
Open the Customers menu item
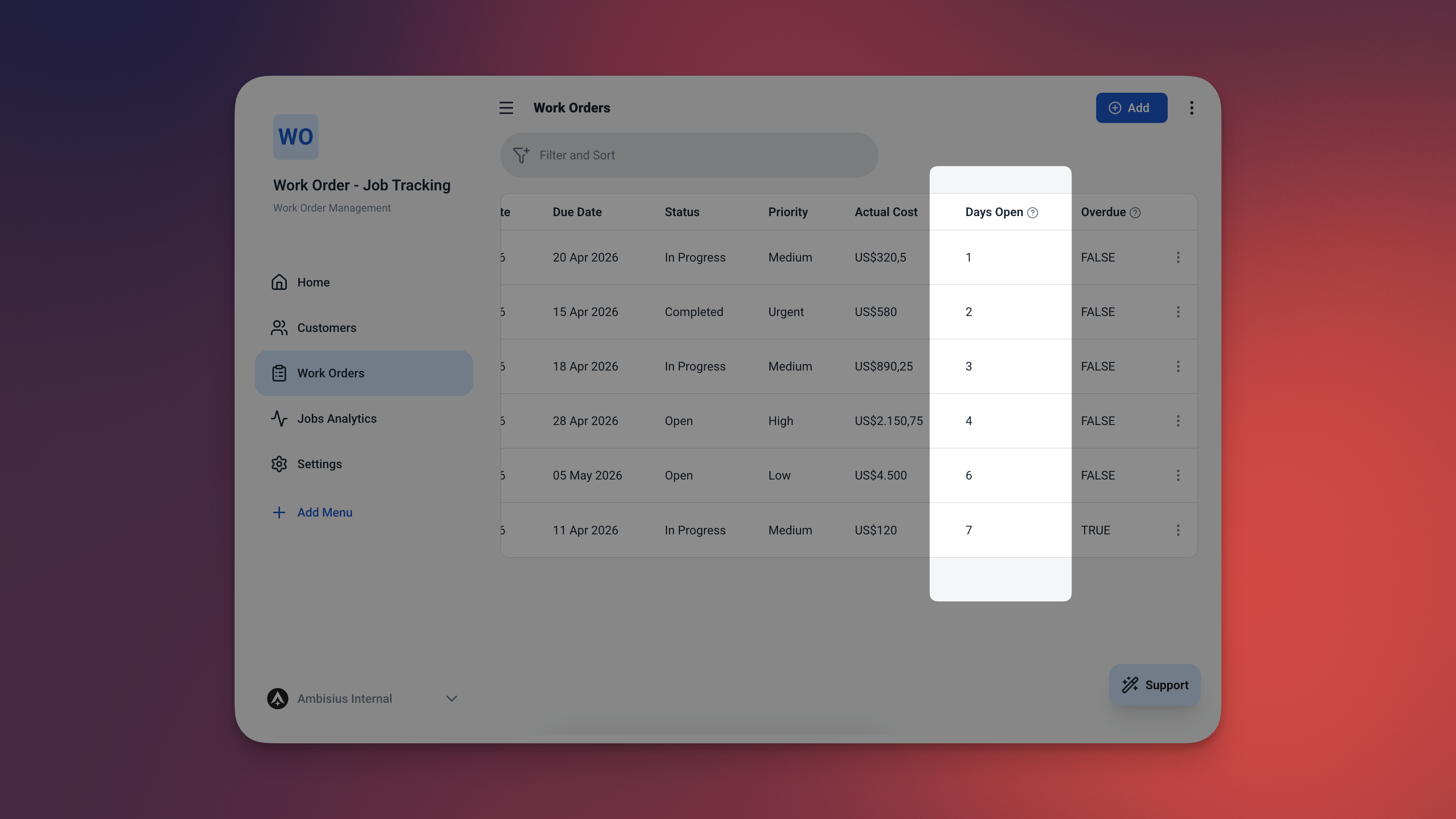click(326, 328)
